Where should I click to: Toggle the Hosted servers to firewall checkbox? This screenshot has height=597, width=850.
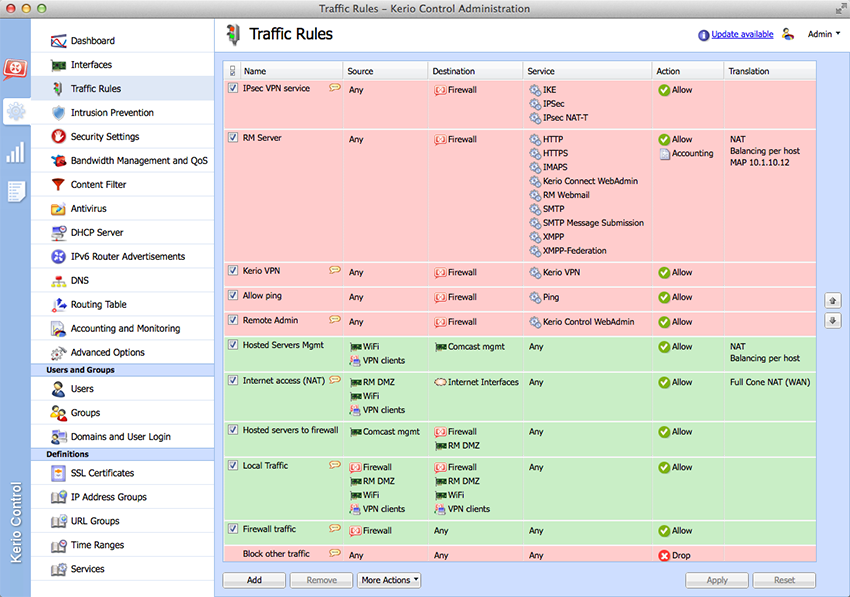pyautogui.click(x=233, y=430)
